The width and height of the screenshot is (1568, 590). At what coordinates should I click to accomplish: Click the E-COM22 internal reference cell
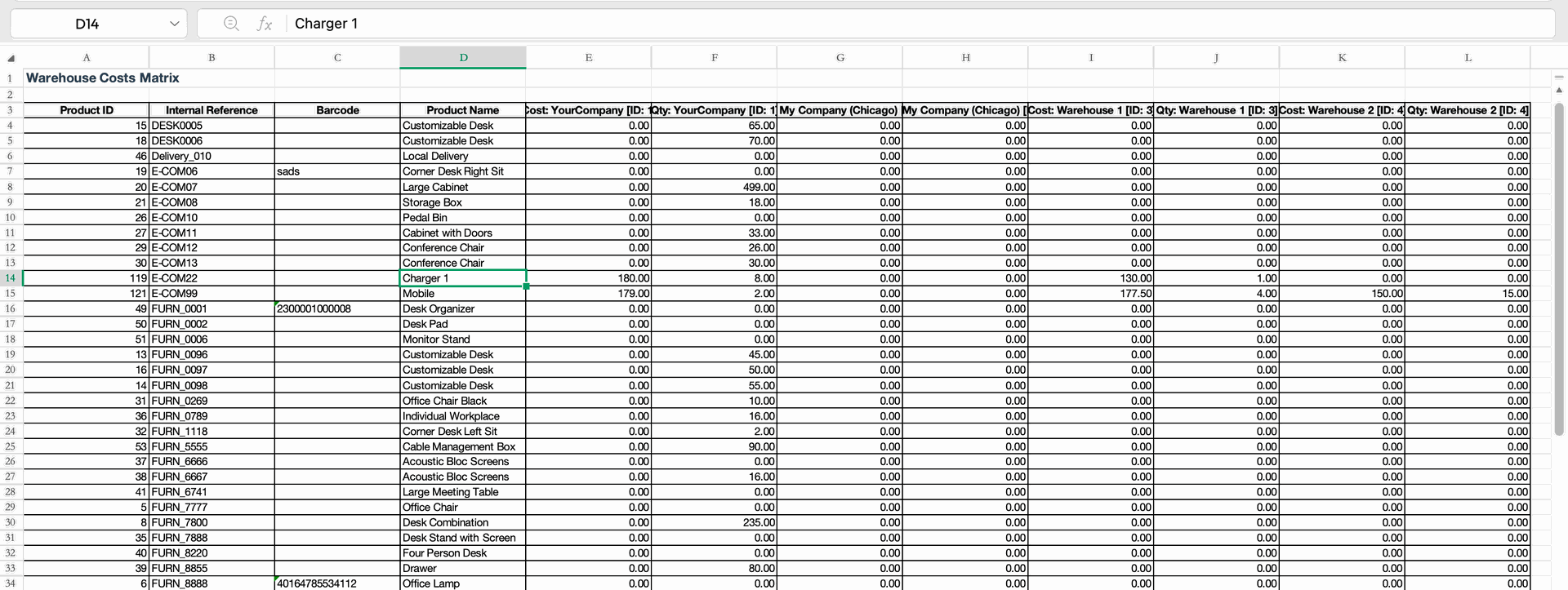click(212, 278)
